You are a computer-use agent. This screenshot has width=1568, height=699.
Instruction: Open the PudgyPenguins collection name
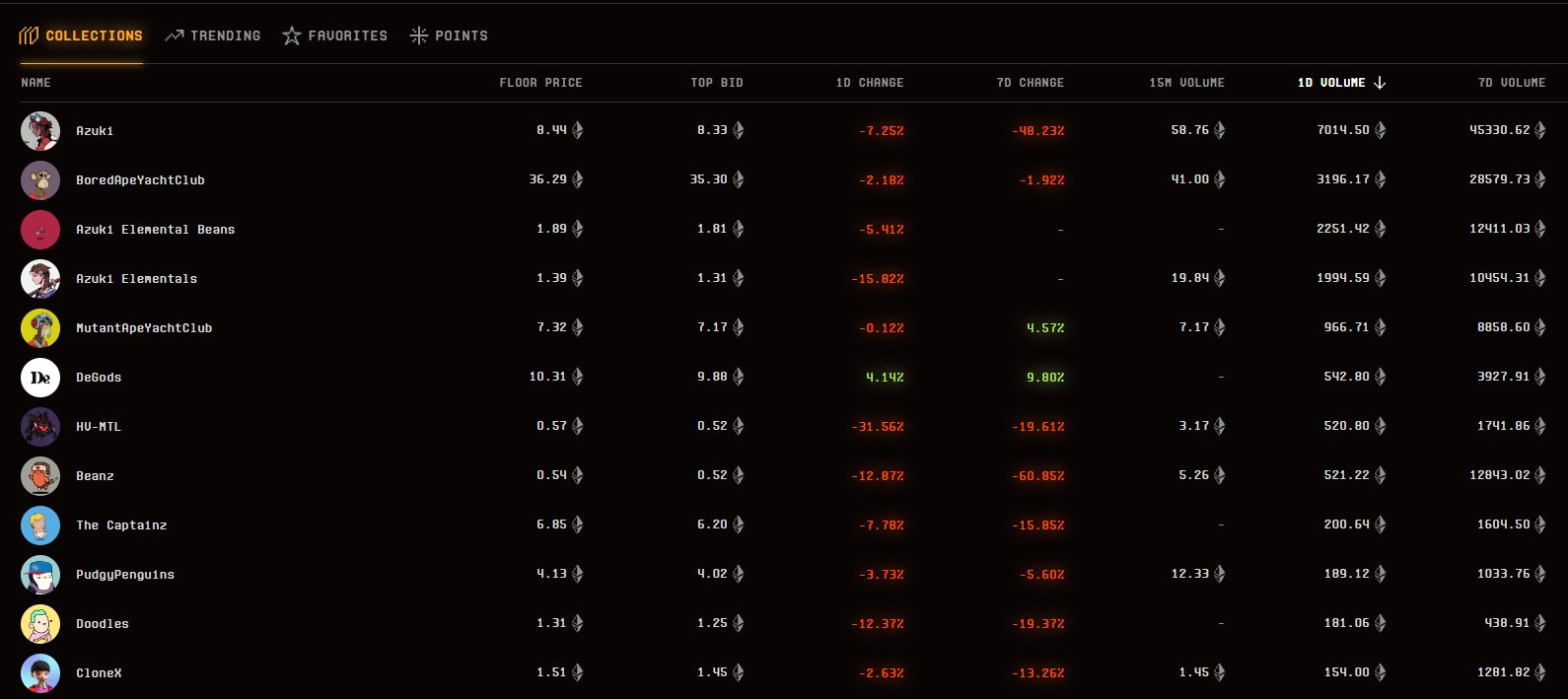click(x=125, y=575)
